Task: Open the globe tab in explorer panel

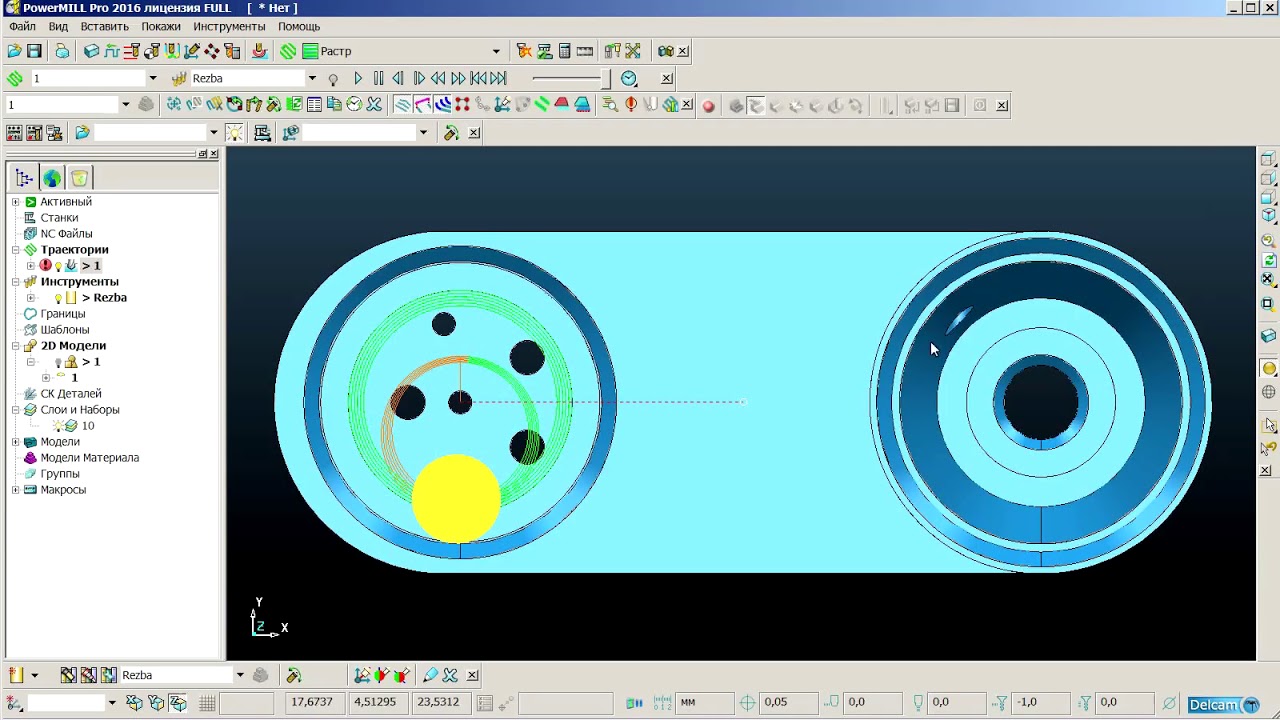Action: (x=52, y=178)
